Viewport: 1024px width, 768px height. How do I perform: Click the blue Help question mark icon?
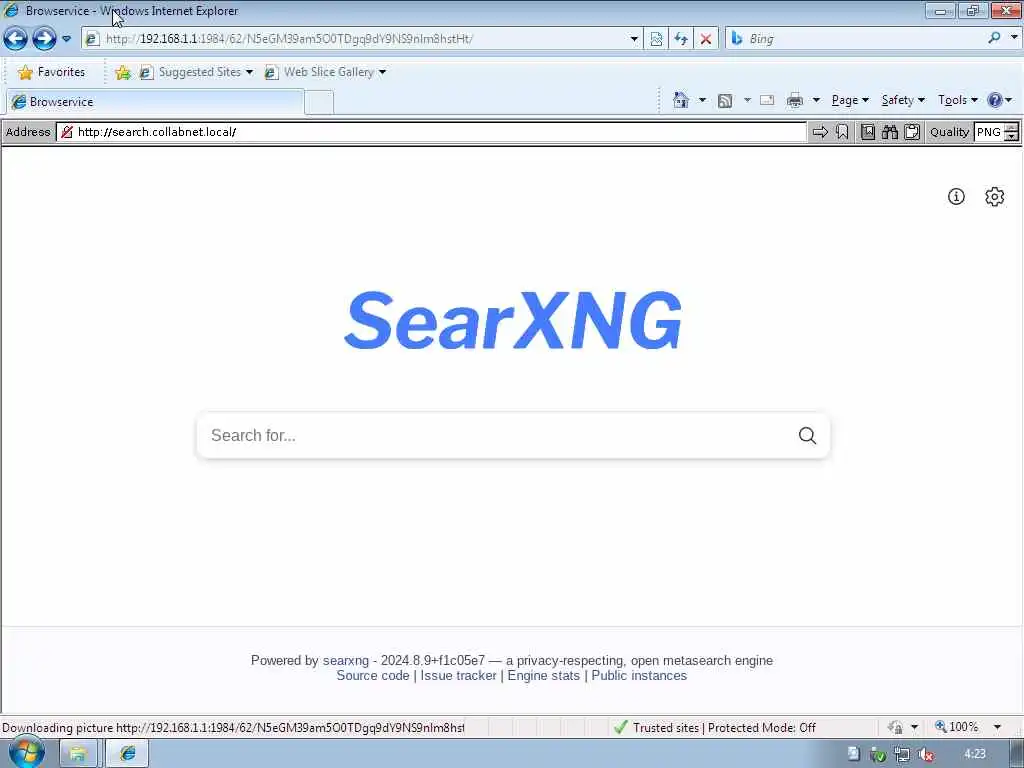coord(995,100)
